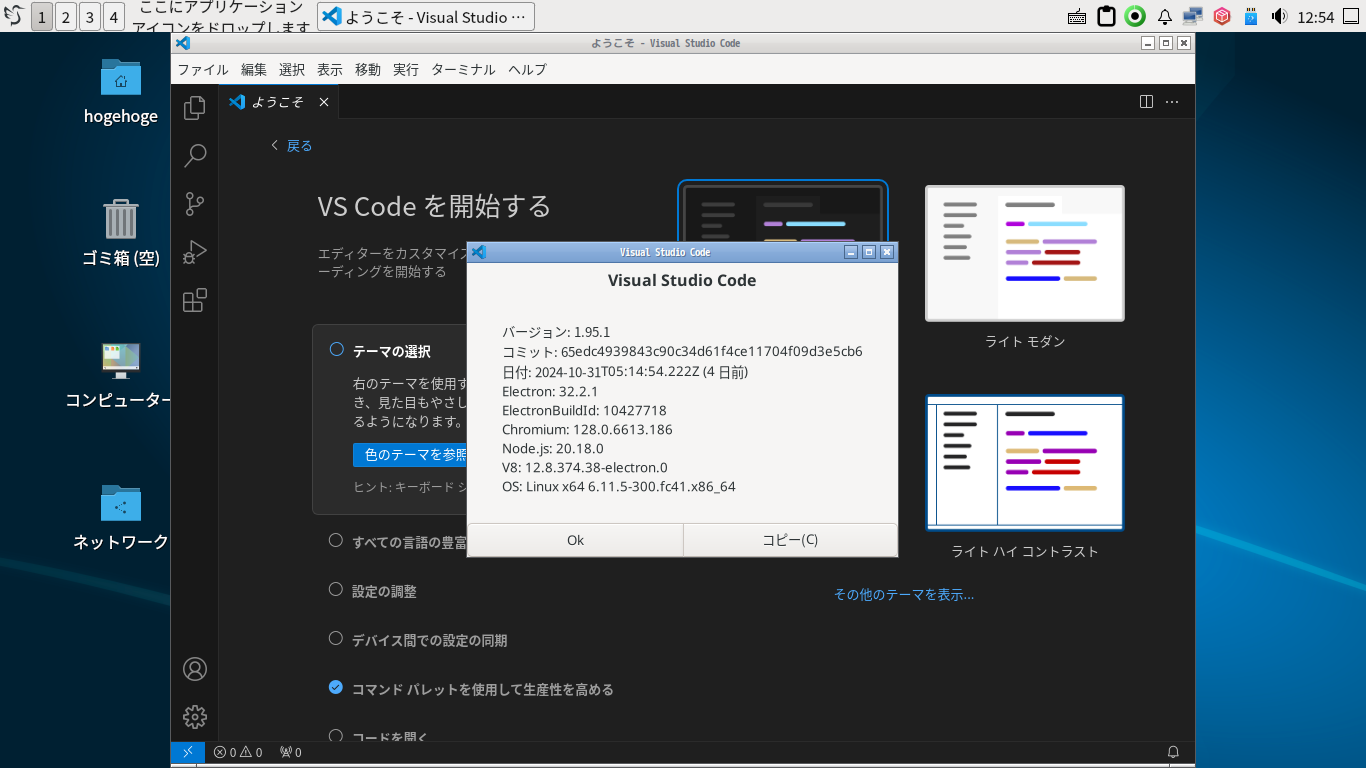Click the Electron: 32.2.1 line

(x=550, y=391)
